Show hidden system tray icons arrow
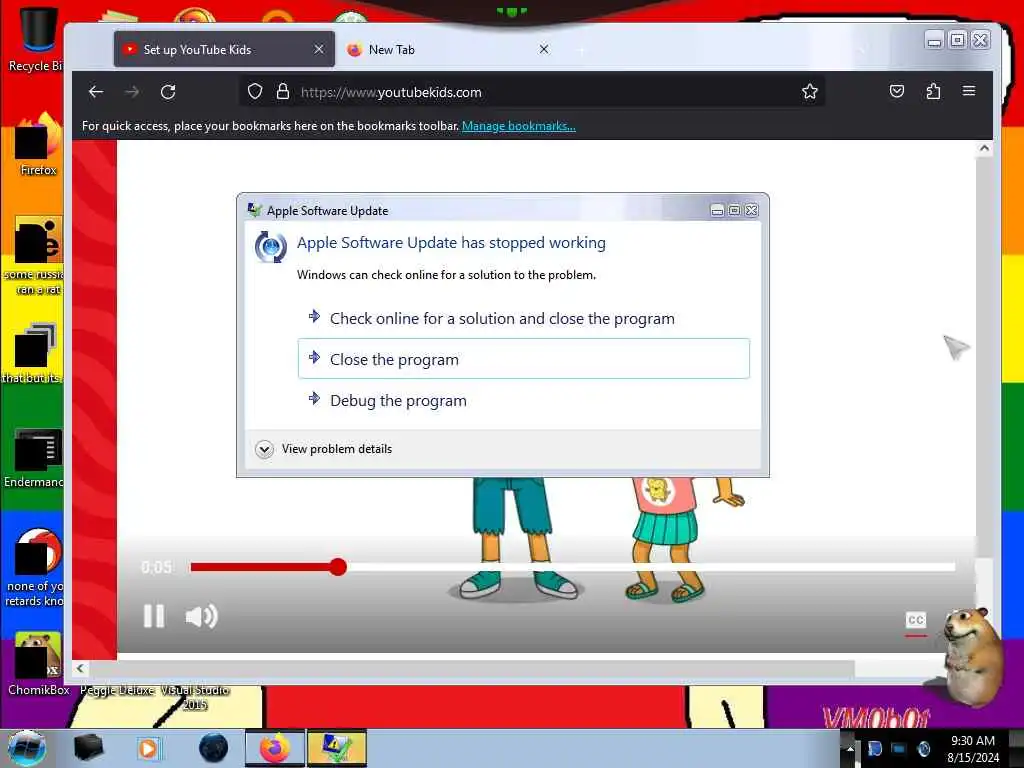Screen dimensions: 1024x768 850,749
